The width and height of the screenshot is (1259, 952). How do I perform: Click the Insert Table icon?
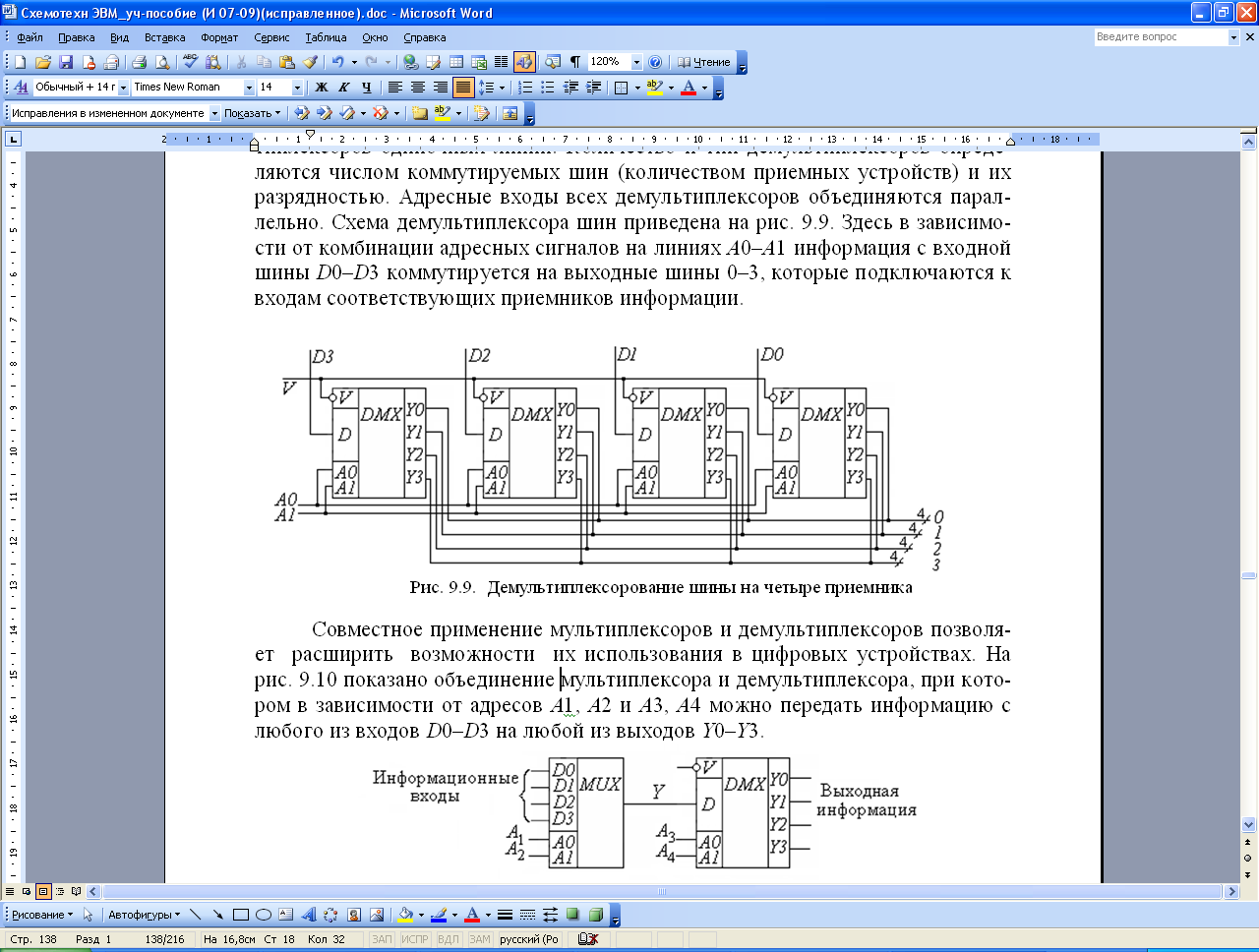click(456, 62)
